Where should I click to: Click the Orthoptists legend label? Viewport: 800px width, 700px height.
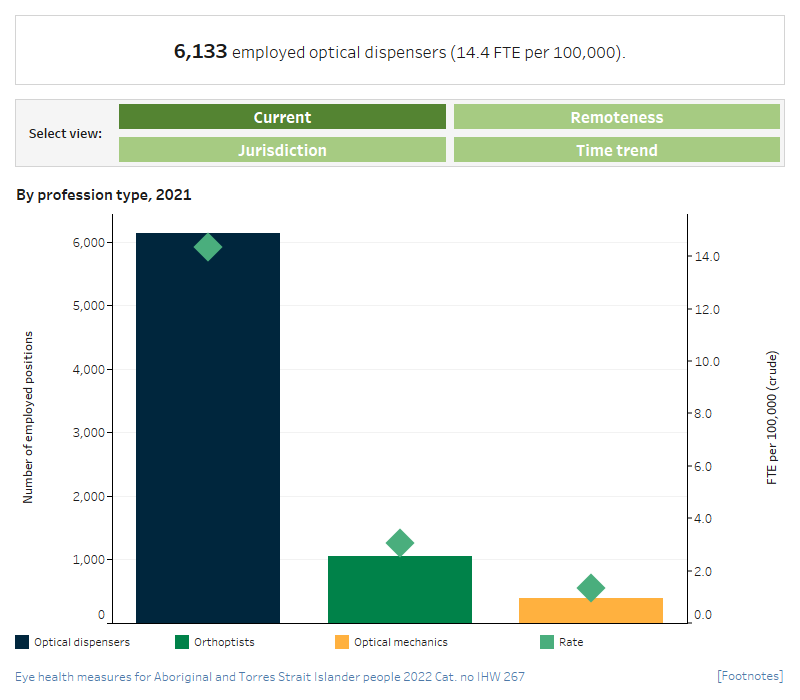[x=225, y=642]
